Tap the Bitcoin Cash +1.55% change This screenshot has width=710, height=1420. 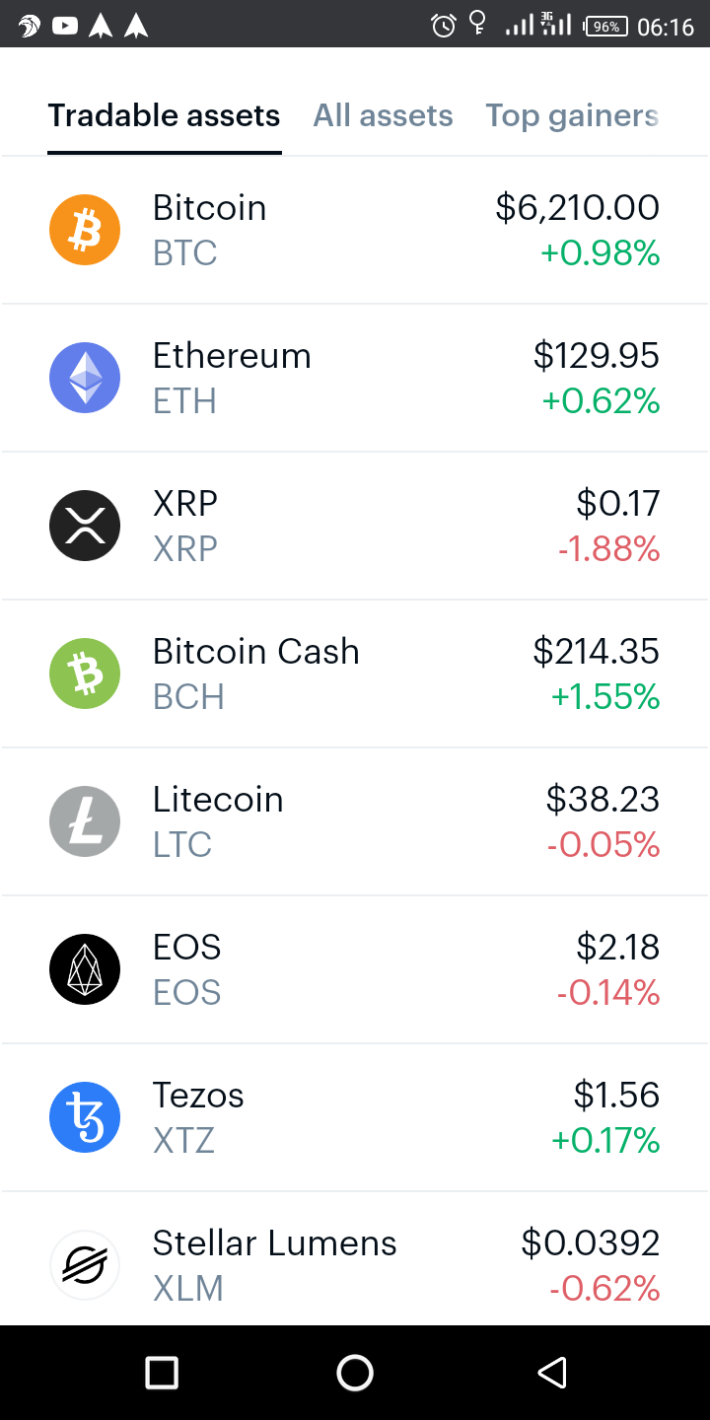pyautogui.click(x=605, y=697)
